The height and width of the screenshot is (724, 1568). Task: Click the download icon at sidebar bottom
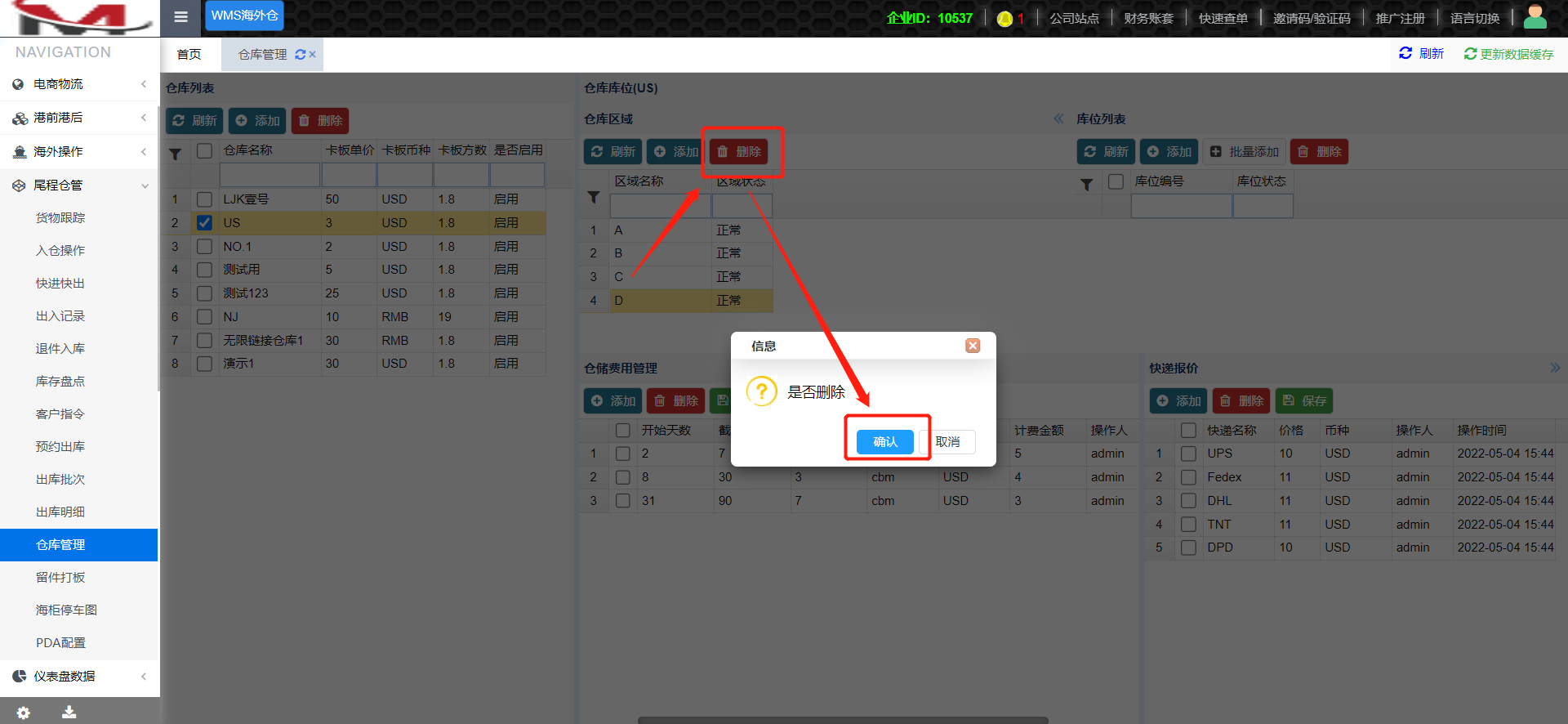69,713
